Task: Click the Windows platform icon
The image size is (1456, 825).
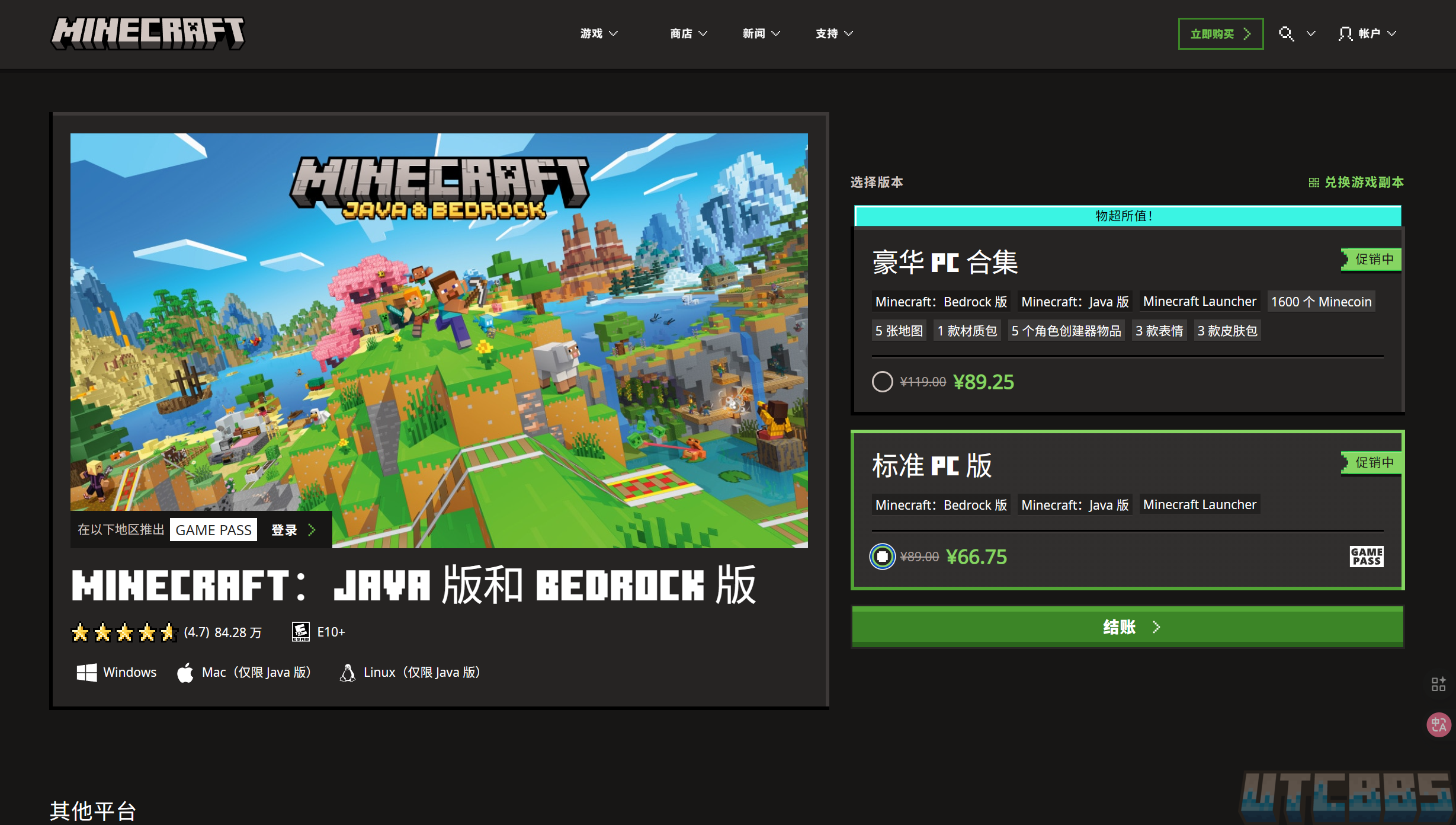Action: click(86, 673)
